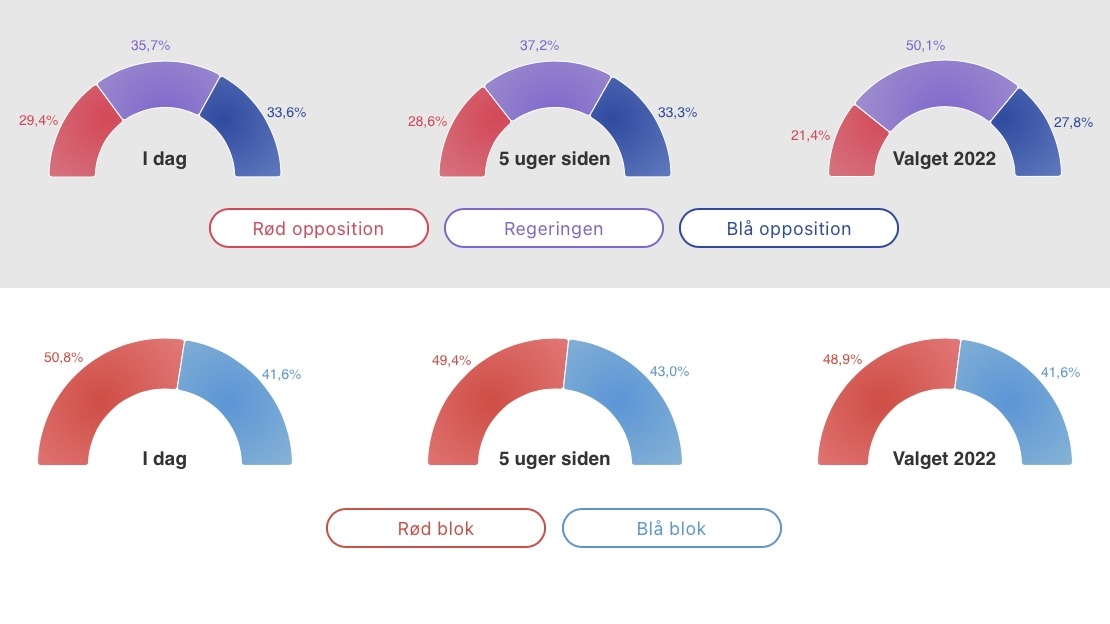Viewport: 1110px width, 624px height.
Task: Click red 28,6% segment in 5 uger siden gauge
Action: [467, 138]
